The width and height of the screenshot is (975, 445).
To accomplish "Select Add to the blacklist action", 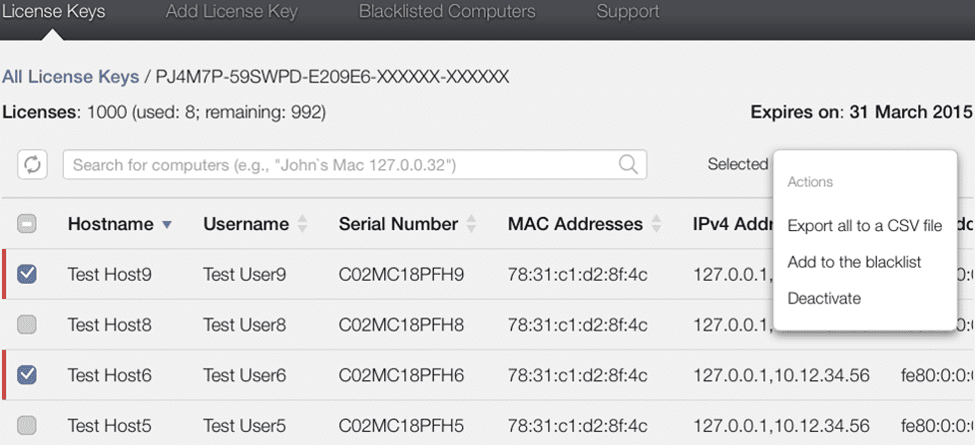I will (854, 262).
